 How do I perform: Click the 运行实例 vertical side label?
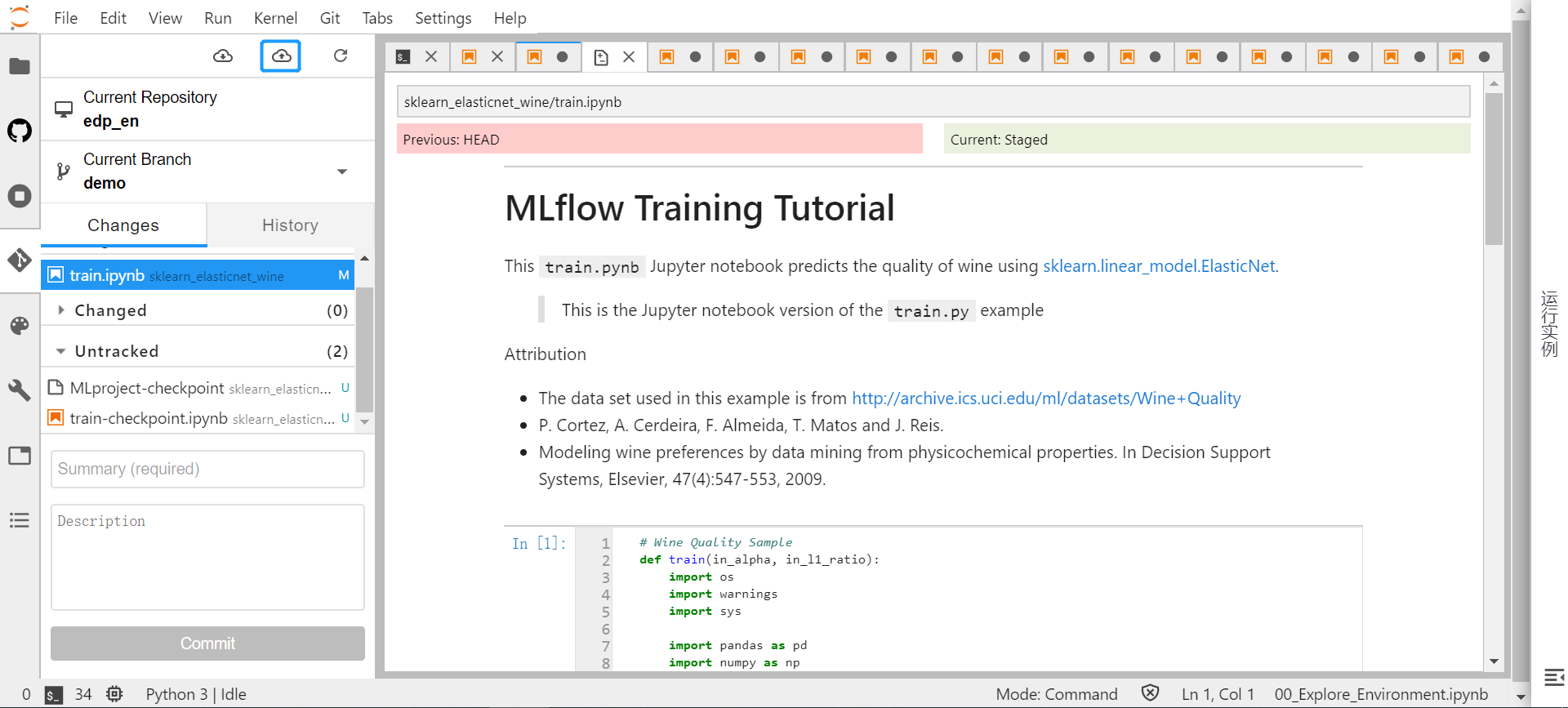click(x=1549, y=323)
